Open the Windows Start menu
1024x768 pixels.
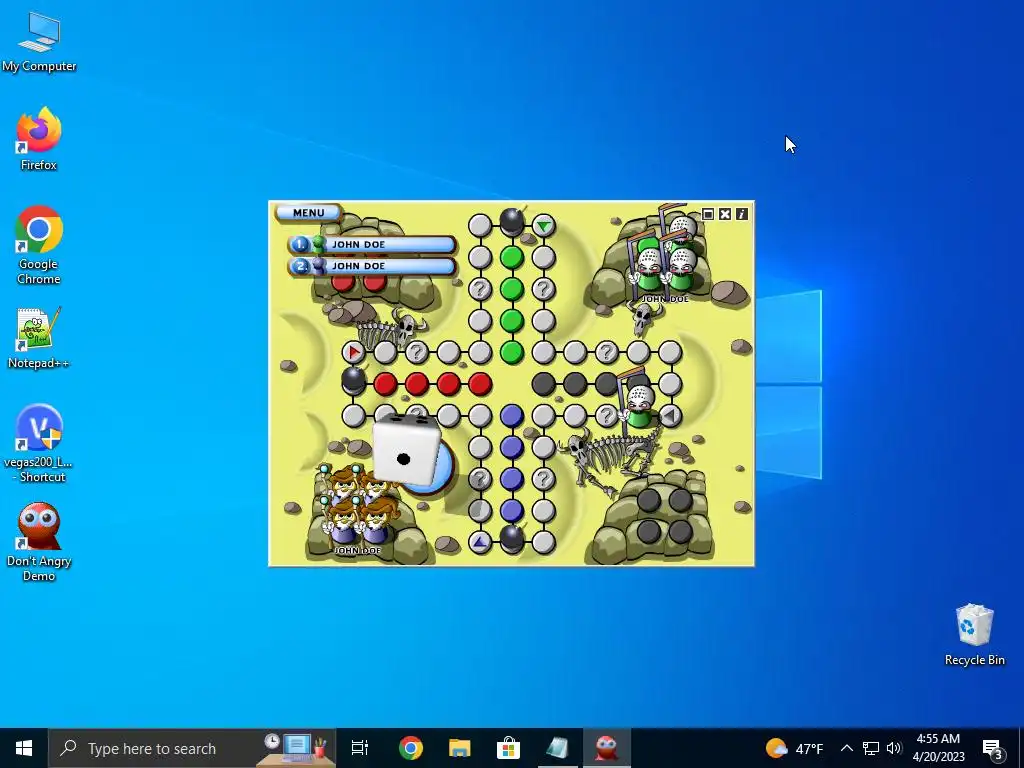(x=24, y=748)
